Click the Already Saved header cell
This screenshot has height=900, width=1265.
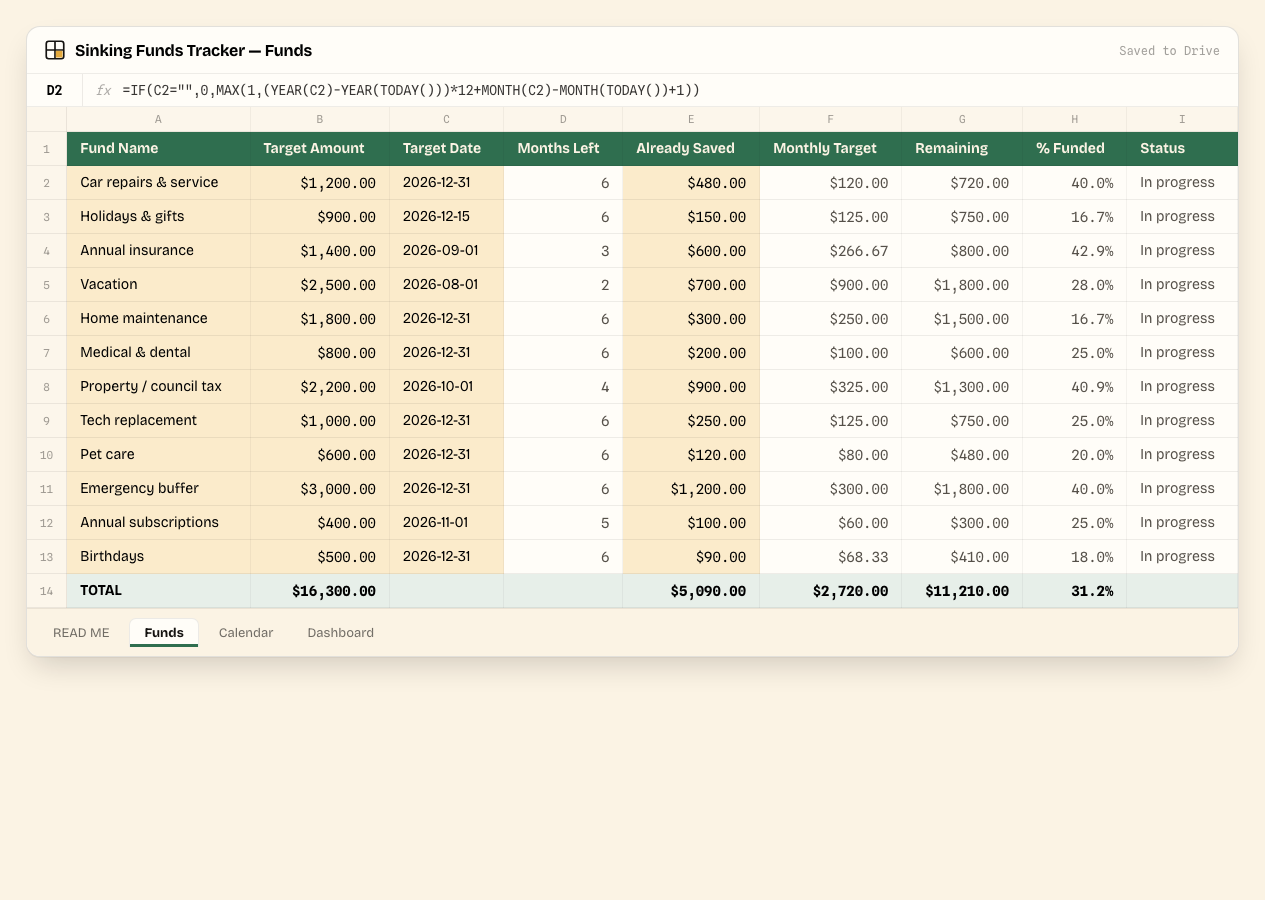point(691,149)
